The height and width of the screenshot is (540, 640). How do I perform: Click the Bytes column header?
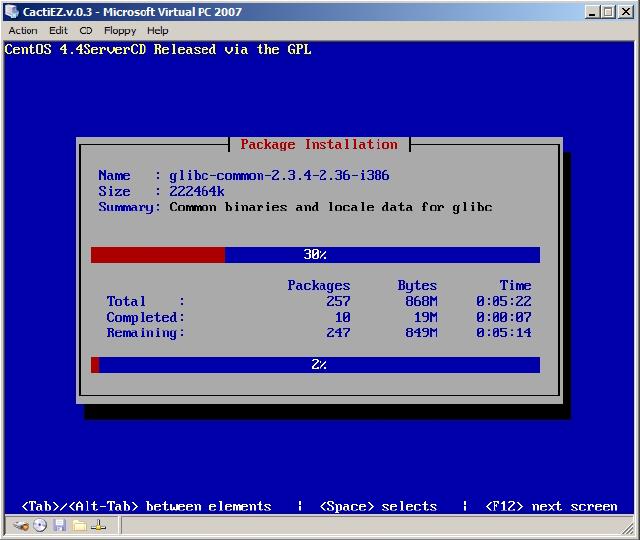[x=417, y=285]
